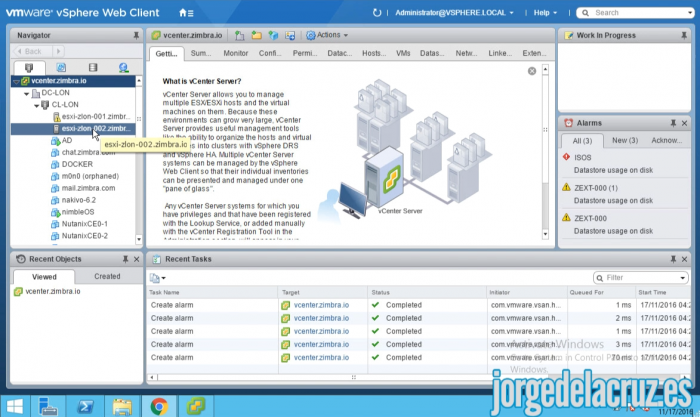
Task: Collapse the CL-LON cluster node
Action: pos(36,105)
